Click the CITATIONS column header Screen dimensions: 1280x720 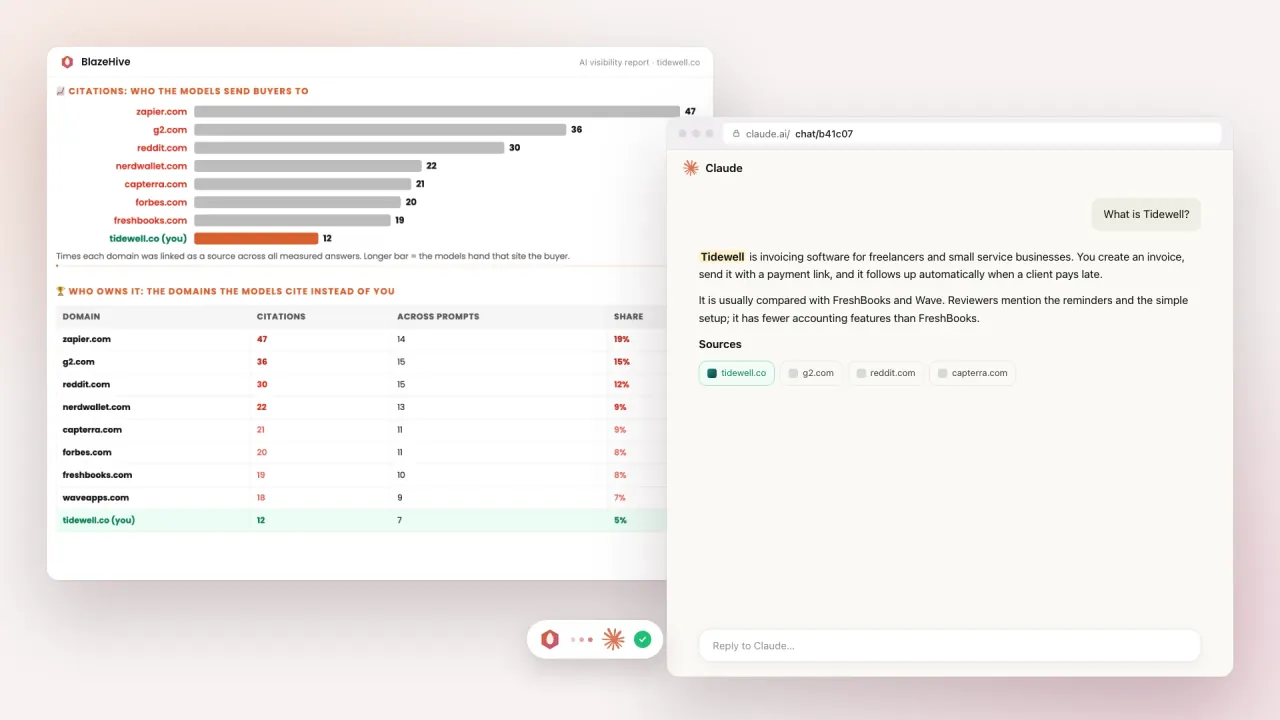pos(281,317)
